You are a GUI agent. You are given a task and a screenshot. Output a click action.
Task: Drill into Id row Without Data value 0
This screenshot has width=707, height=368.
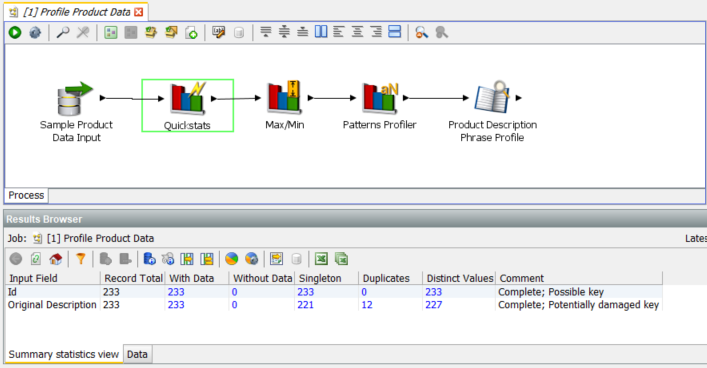pos(234,292)
